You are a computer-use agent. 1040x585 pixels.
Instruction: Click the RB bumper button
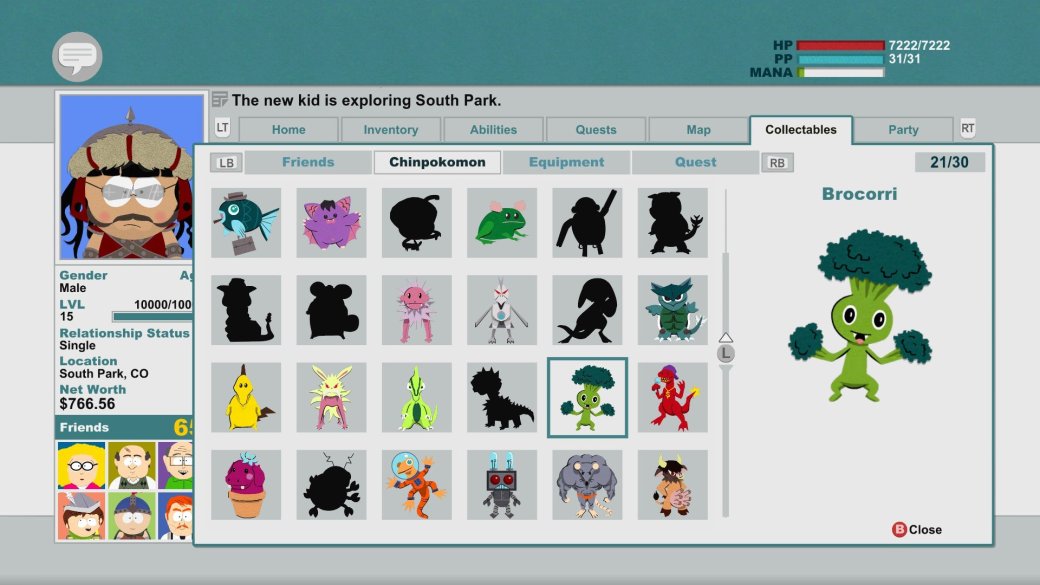pos(777,162)
